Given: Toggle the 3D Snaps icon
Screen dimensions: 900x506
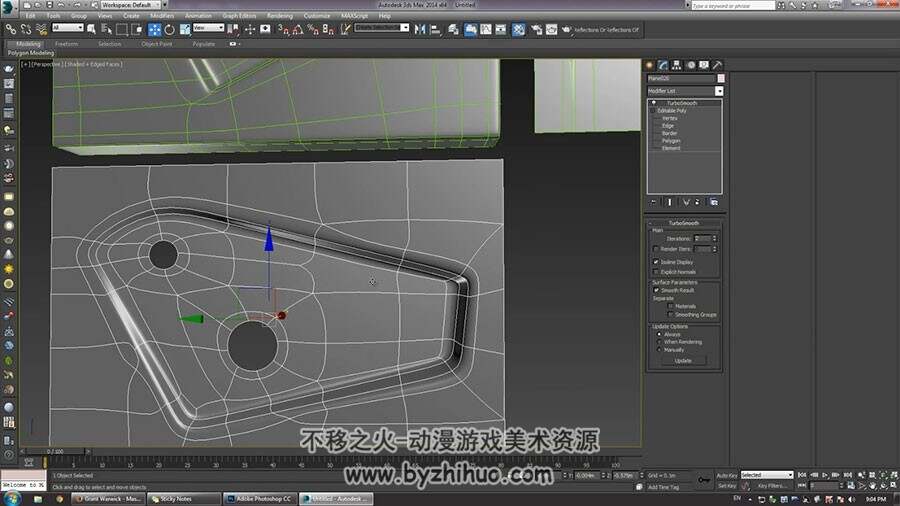Looking at the screenshot, I should [x=283, y=29].
